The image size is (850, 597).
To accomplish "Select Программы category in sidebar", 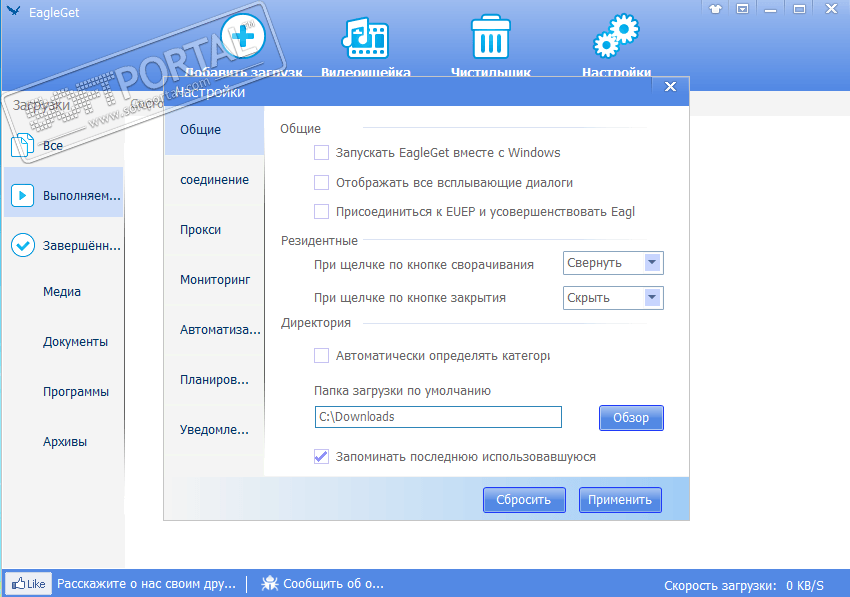I will (x=76, y=391).
